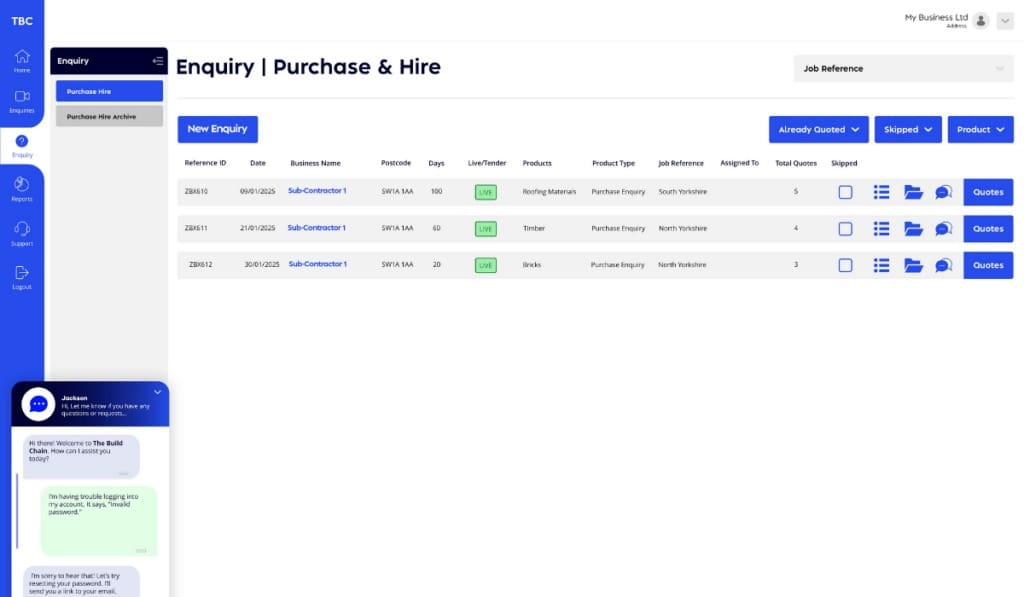Tick the Skipped checkbox for ZBX612
The height and width of the screenshot is (597, 1024).
tap(845, 266)
